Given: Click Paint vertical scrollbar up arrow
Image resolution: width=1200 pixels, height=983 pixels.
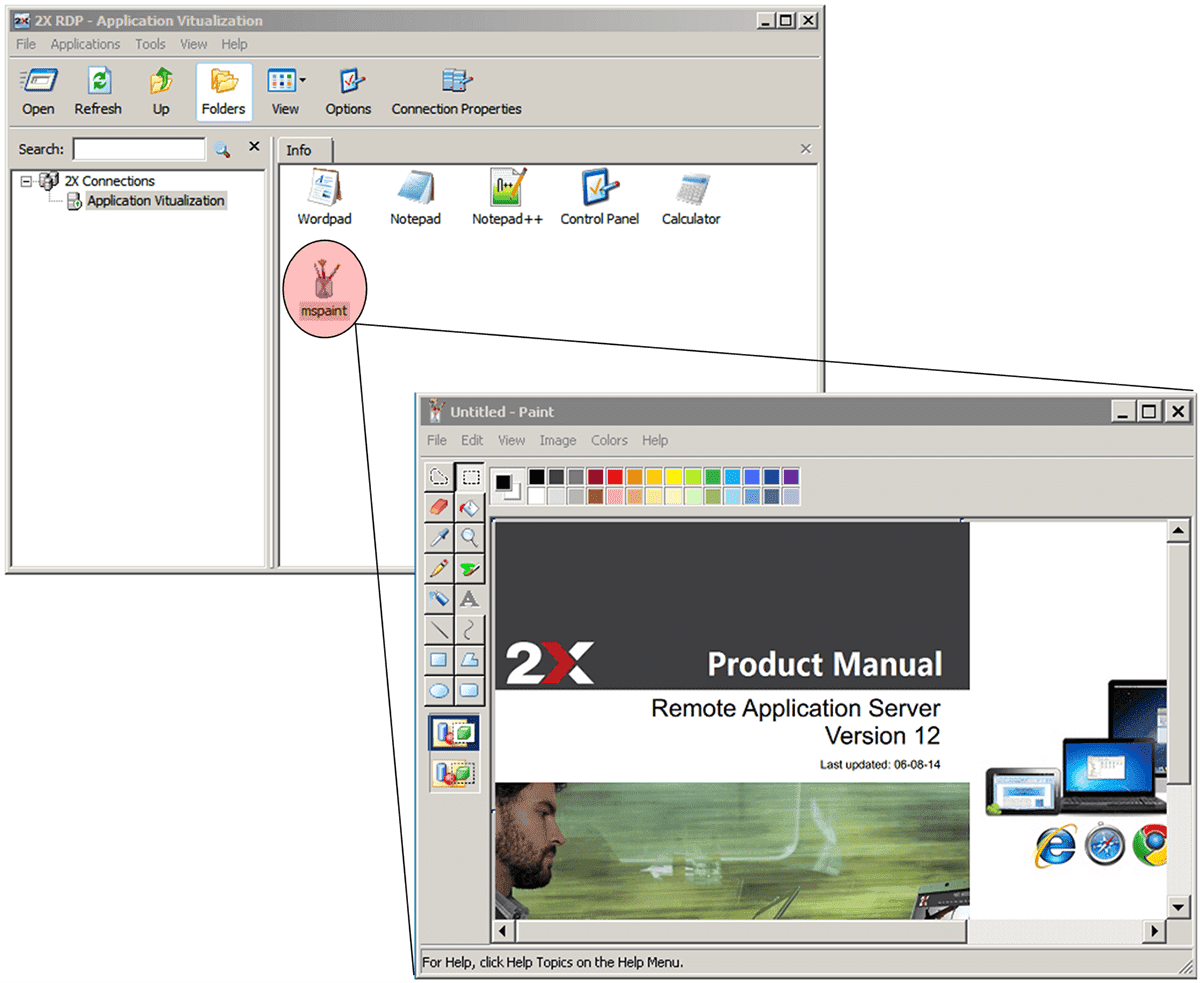Looking at the screenshot, I should 1178,533.
